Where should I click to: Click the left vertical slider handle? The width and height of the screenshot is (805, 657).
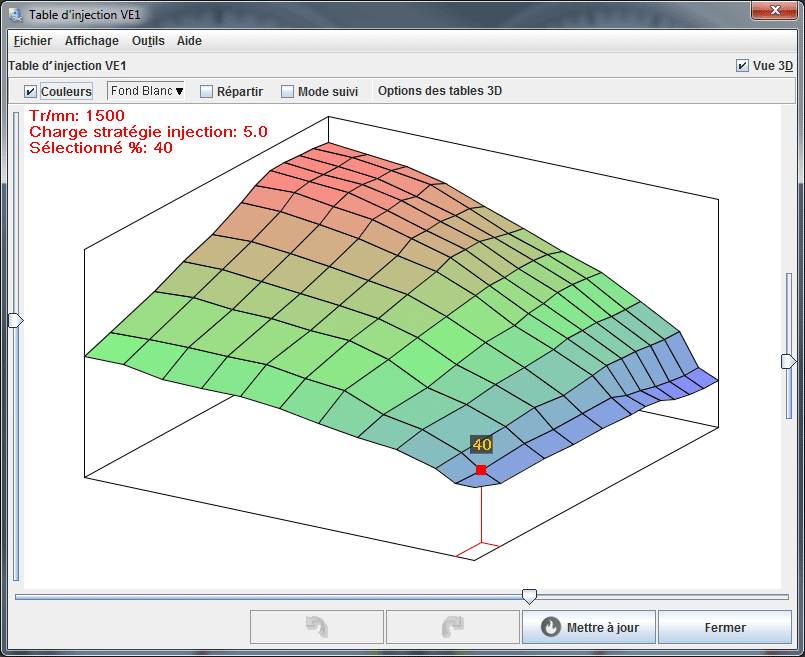point(15,320)
